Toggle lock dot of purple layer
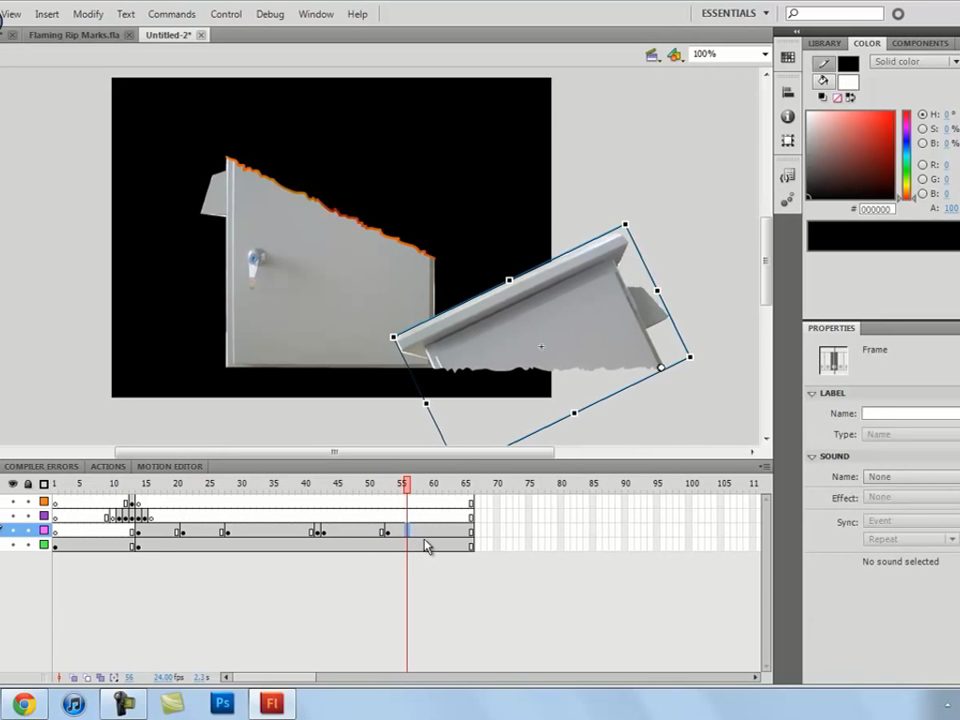Viewport: 960px width, 720px height. point(28,516)
